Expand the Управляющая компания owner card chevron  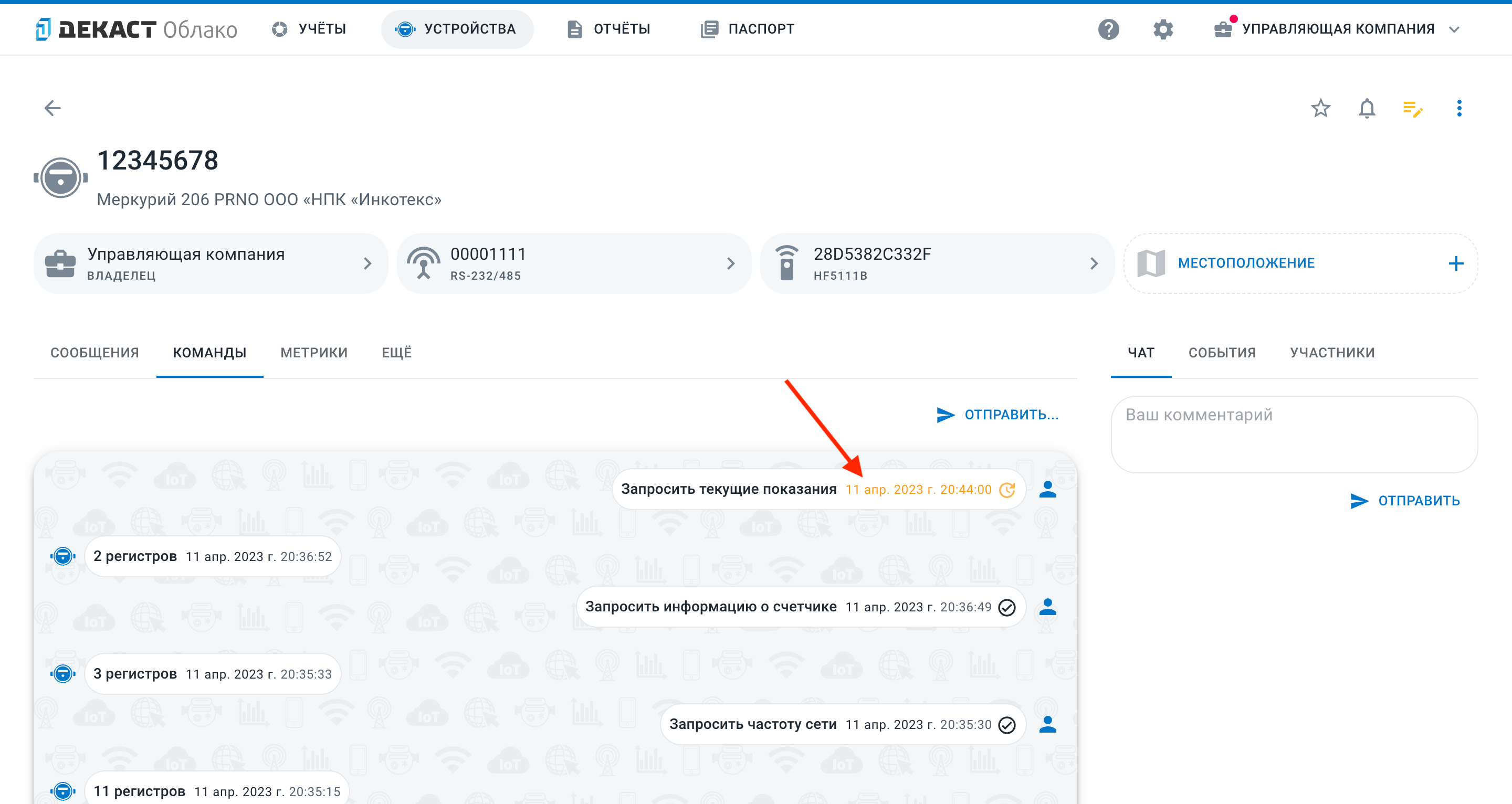[x=367, y=263]
